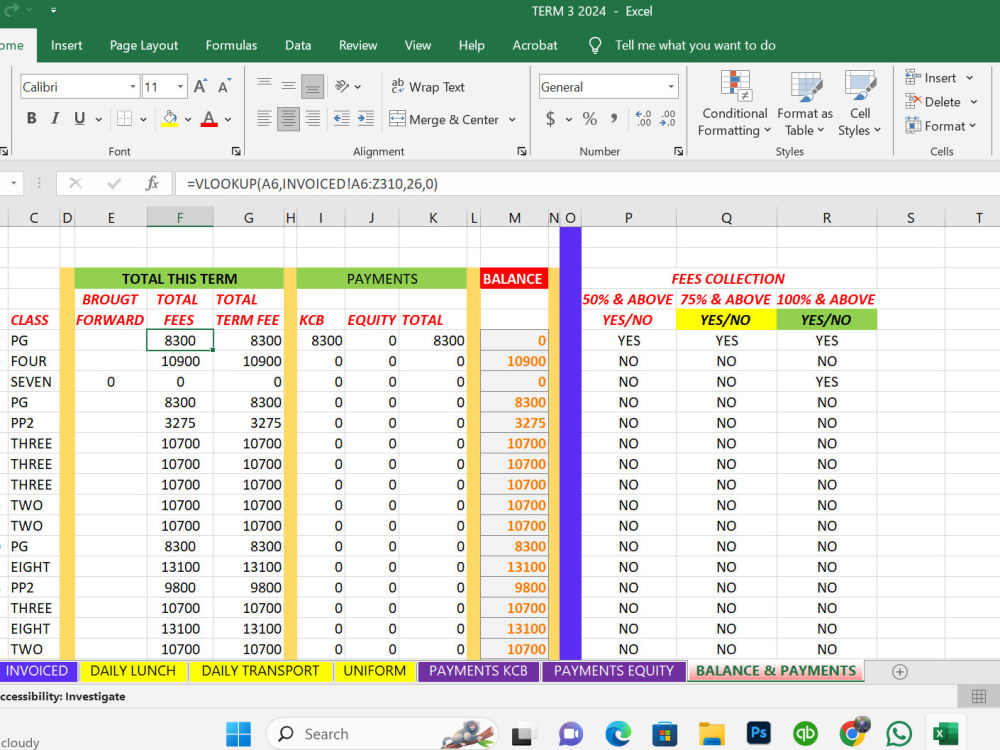Screen dimensions: 1000x750
Task: Click the Insert Function fx icon
Action: click(x=152, y=184)
